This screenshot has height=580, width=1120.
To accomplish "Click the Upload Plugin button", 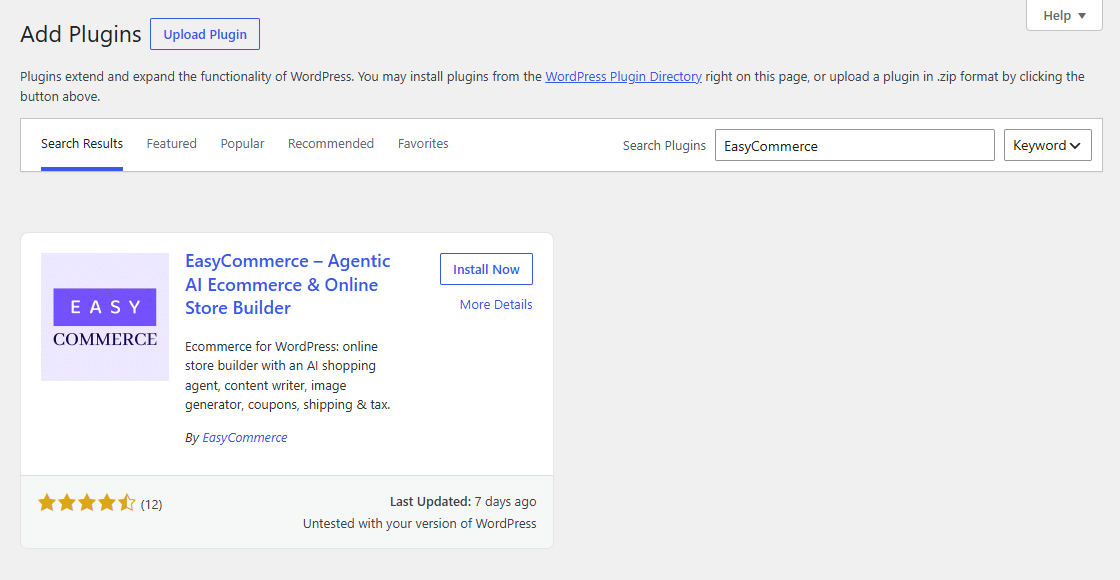I will click(x=205, y=34).
